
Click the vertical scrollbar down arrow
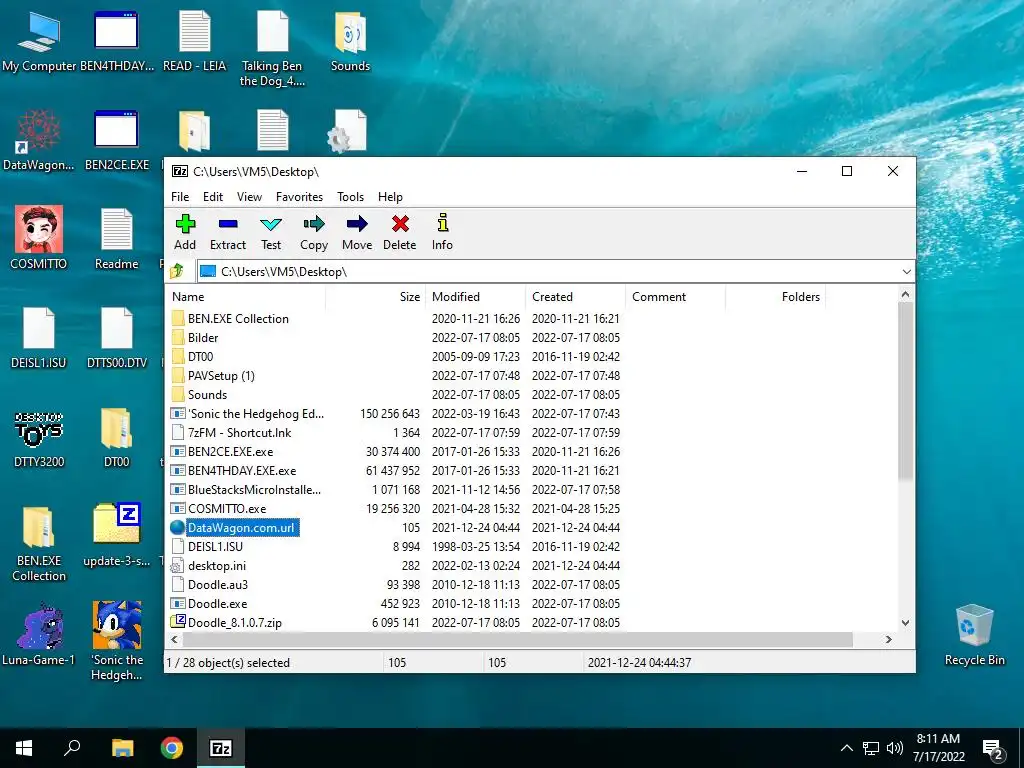click(x=905, y=622)
